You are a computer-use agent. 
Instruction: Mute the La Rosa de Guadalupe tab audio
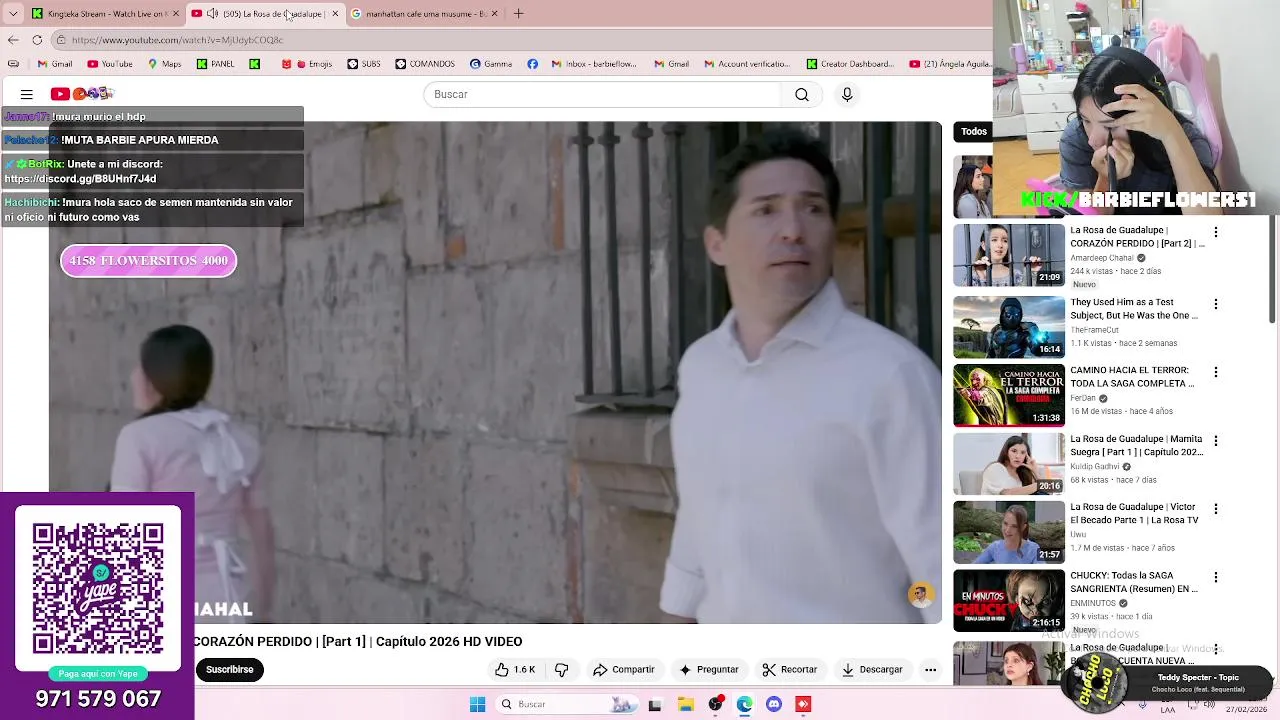212,14
